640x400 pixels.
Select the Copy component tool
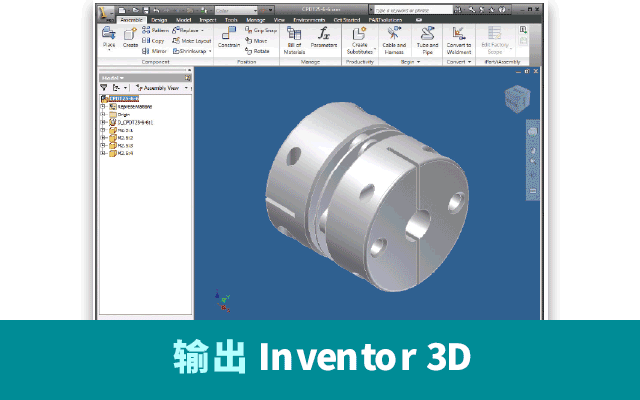[153, 40]
